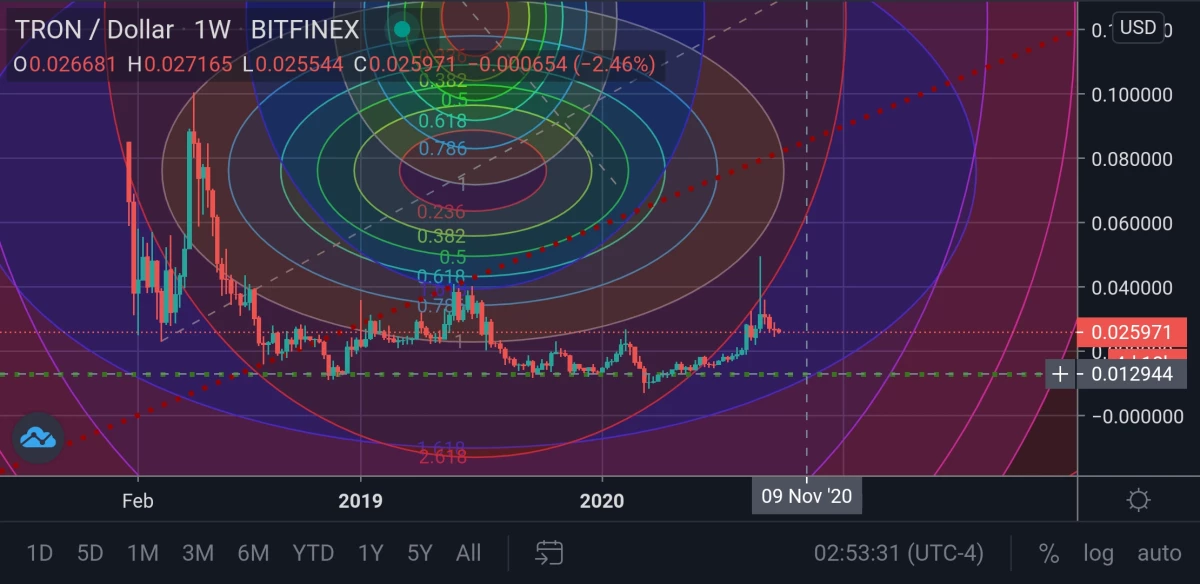Select the 3M time range
The width and height of the screenshot is (1200, 584).
pos(198,552)
